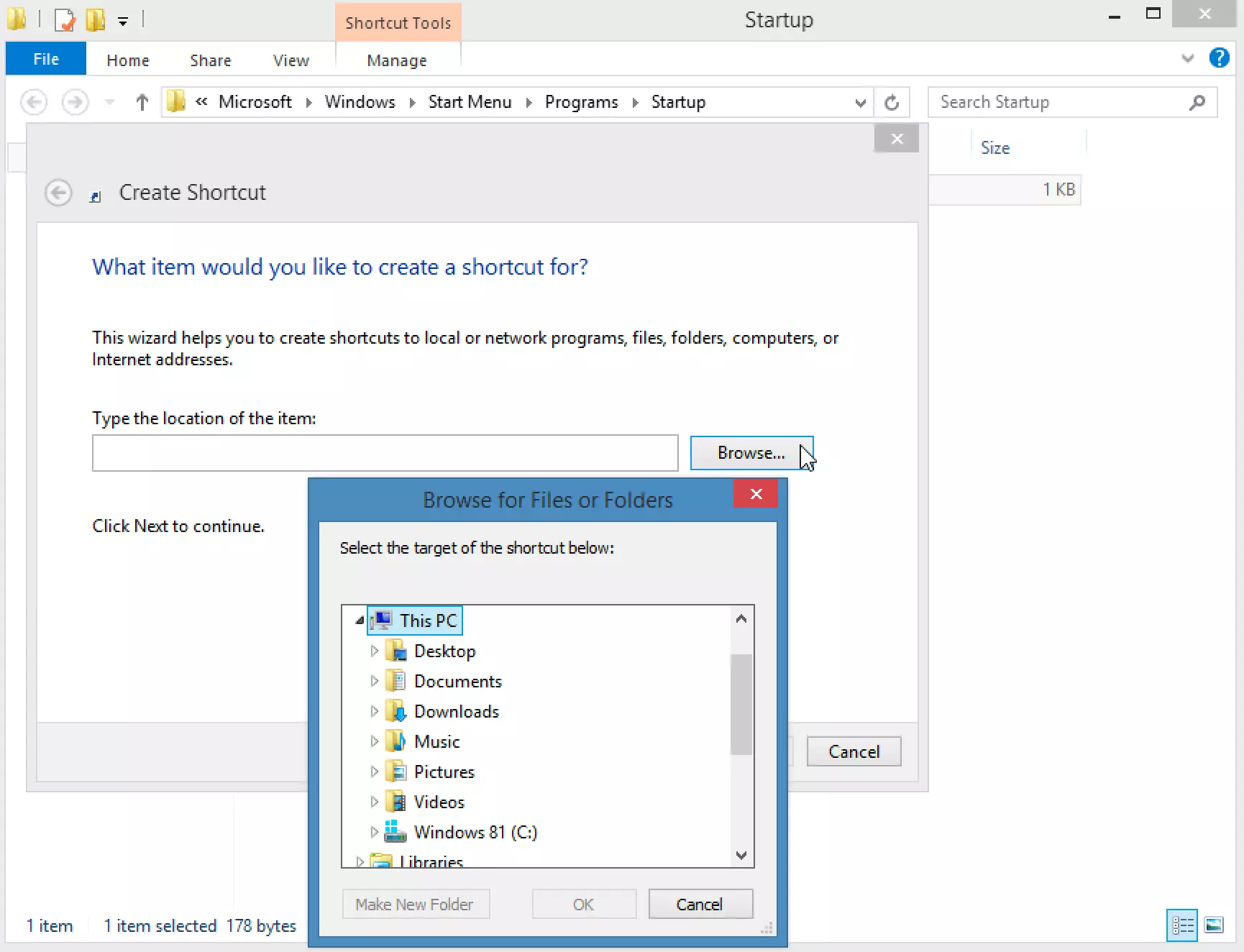Screen dimensions: 1244x952
Task: Select the Documents folder icon
Action: point(395,681)
